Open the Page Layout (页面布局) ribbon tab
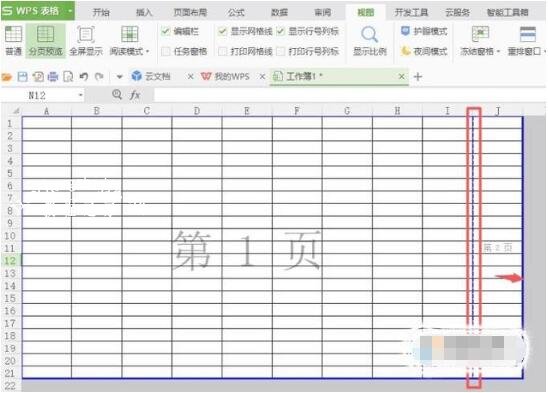This screenshot has width=548, height=393. tap(190, 13)
